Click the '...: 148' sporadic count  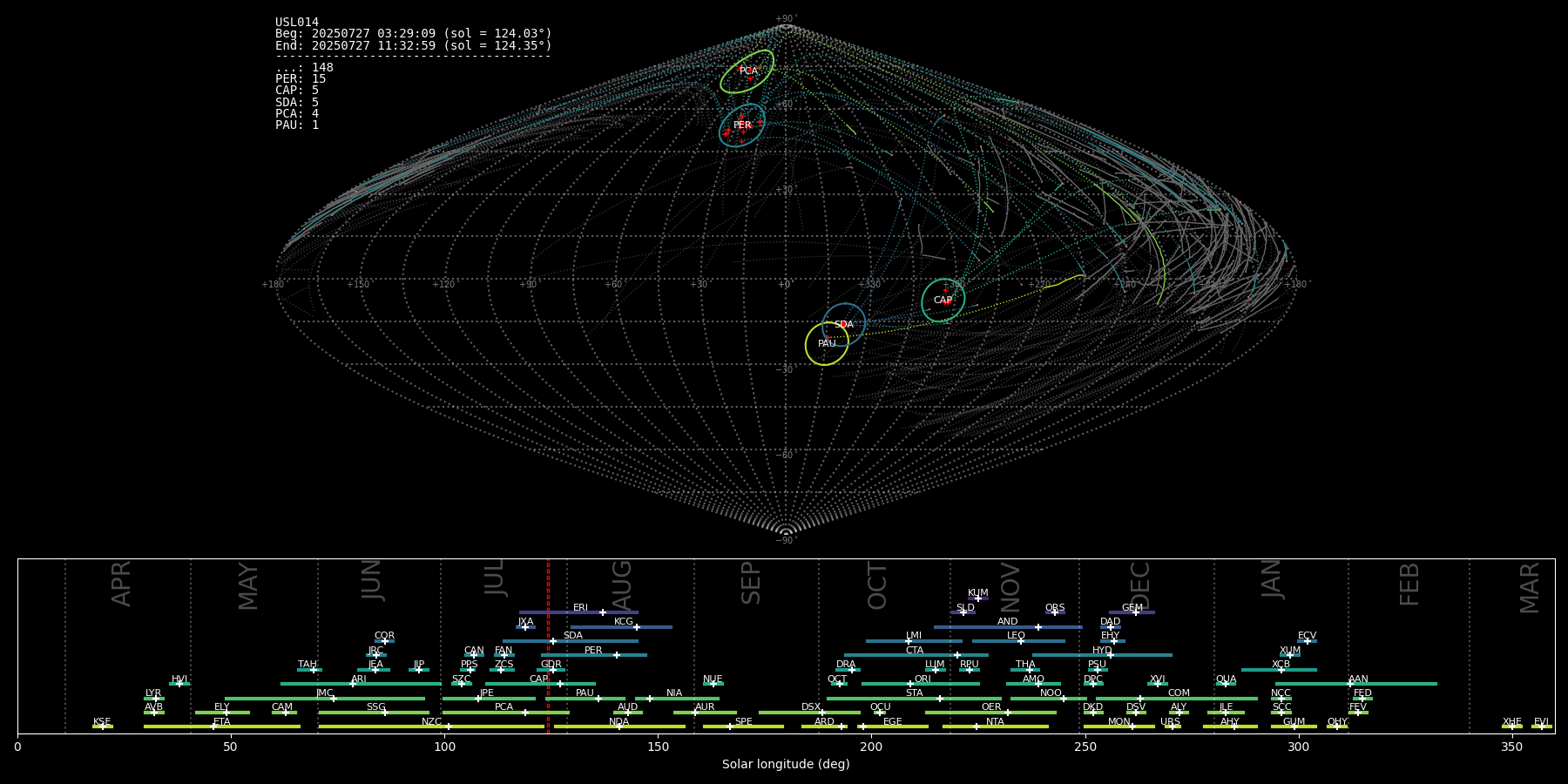(x=304, y=68)
